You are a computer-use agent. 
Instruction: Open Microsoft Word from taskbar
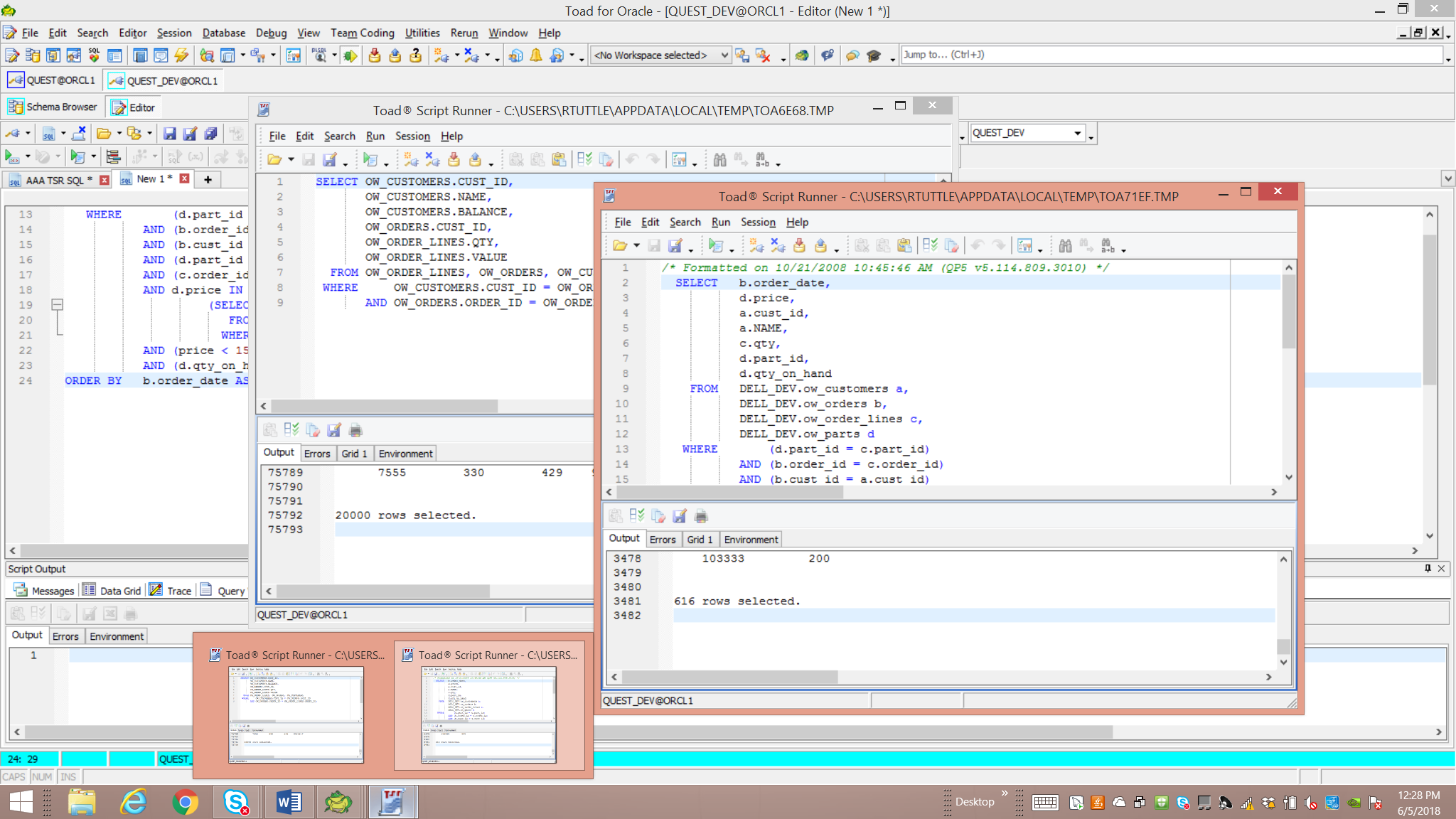[x=289, y=803]
